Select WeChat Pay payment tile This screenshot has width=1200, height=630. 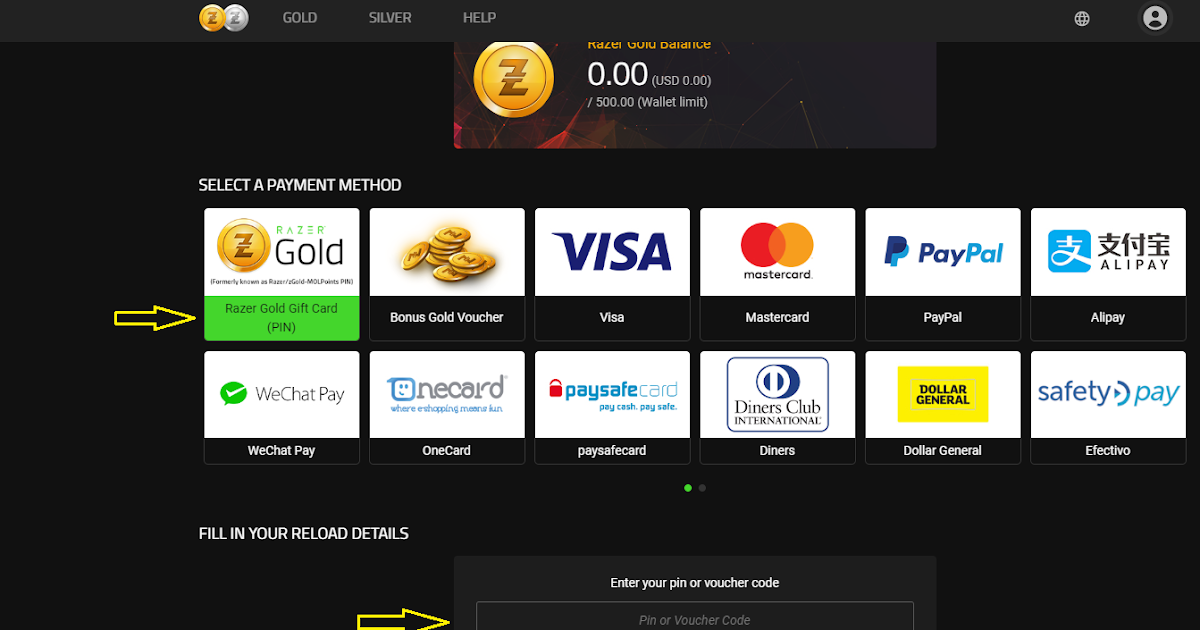(282, 407)
